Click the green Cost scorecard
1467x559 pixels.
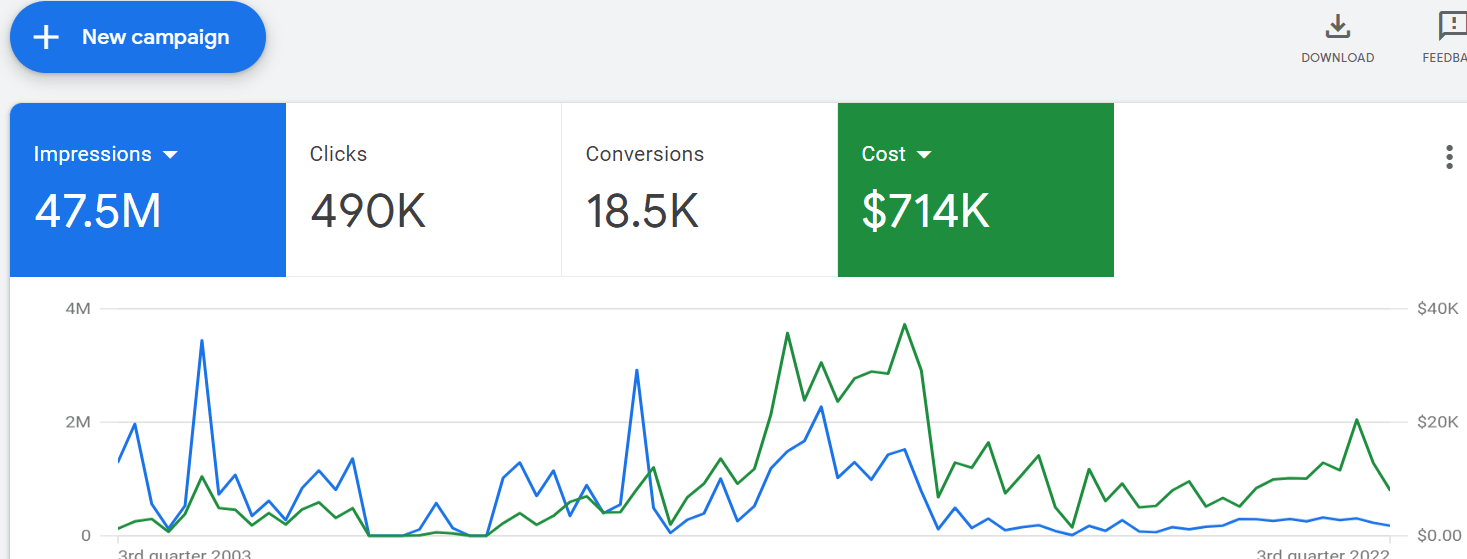[x=976, y=190]
